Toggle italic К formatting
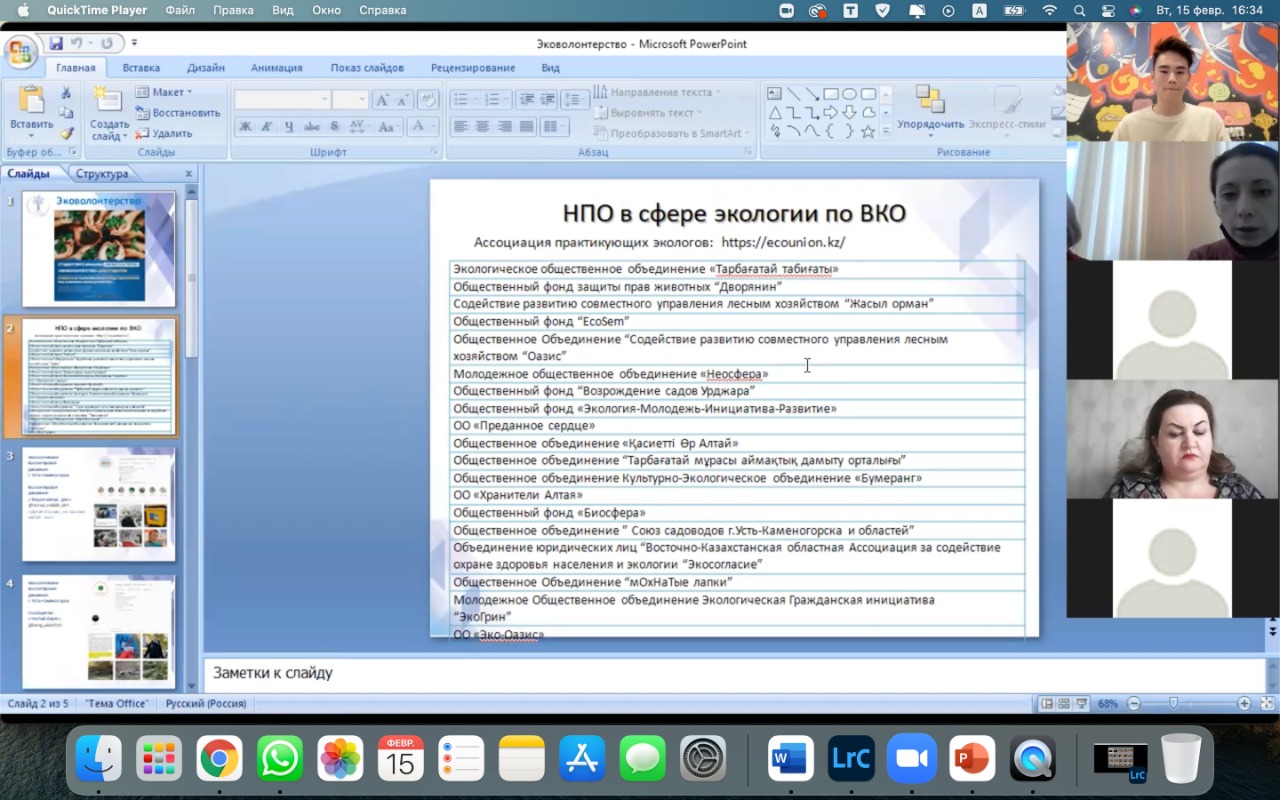The height and width of the screenshot is (800, 1280). [x=267, y=127]
